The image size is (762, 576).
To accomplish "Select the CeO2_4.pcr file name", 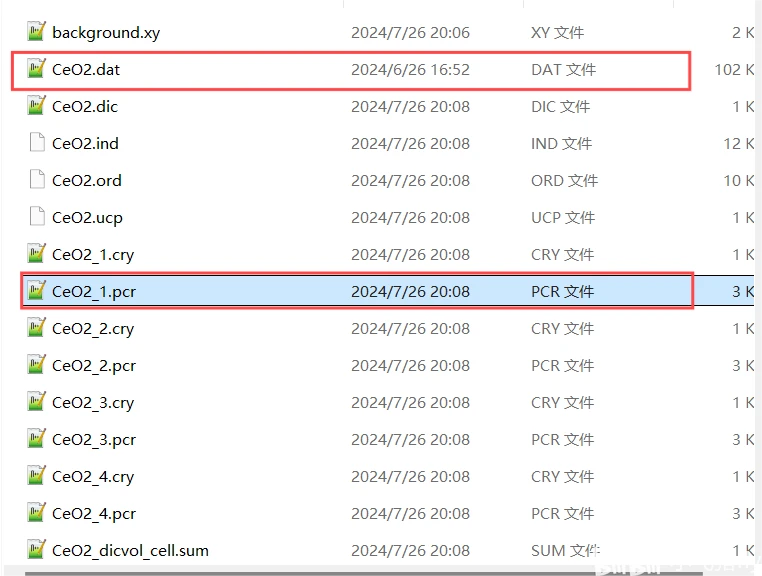I will point(94,514).
